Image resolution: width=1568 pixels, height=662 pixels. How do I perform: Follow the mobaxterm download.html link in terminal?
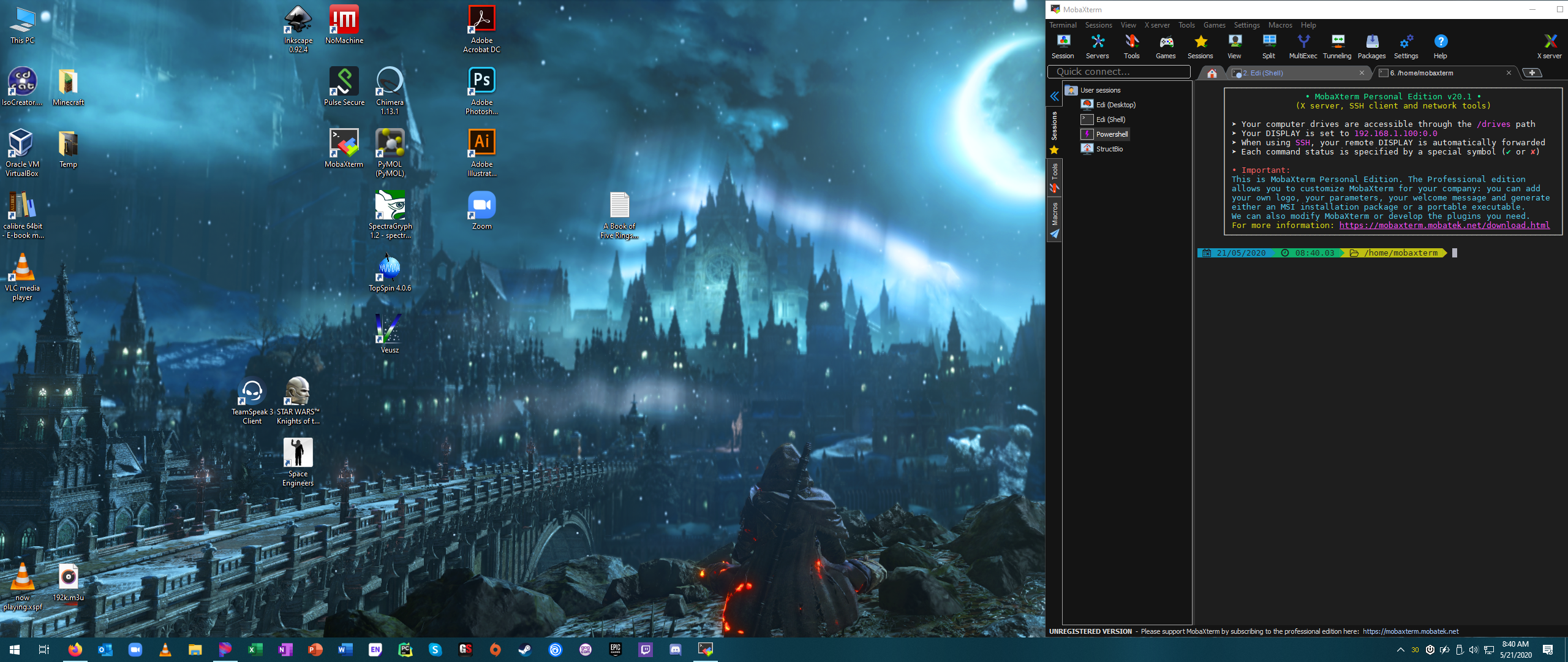coord(1444,226)
